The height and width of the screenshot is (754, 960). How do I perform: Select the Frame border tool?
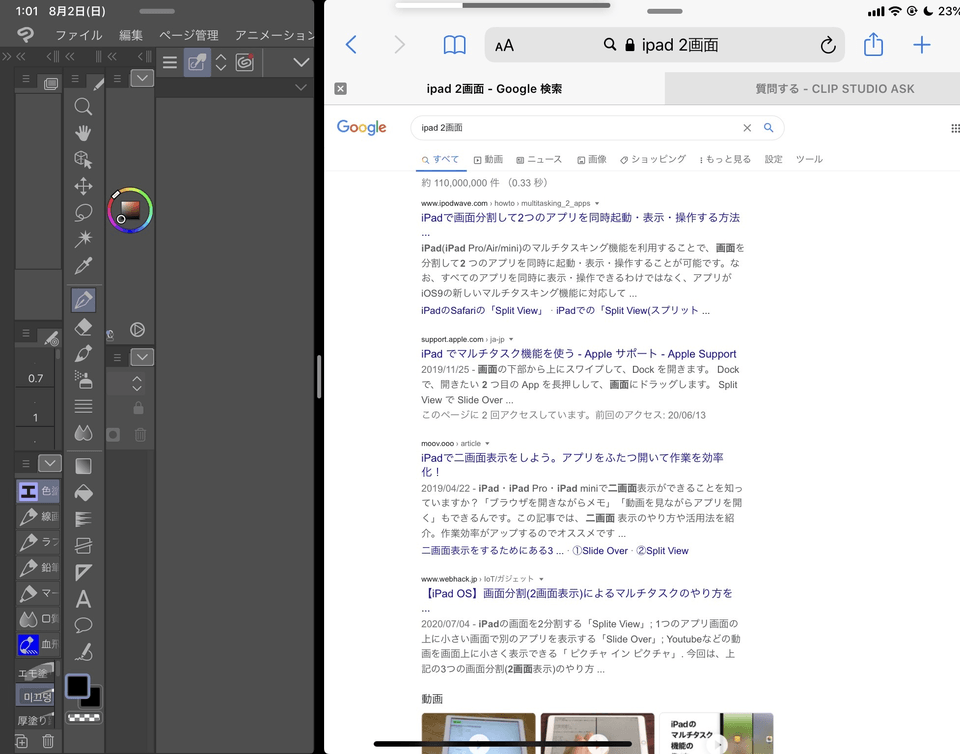pos(83,545)
